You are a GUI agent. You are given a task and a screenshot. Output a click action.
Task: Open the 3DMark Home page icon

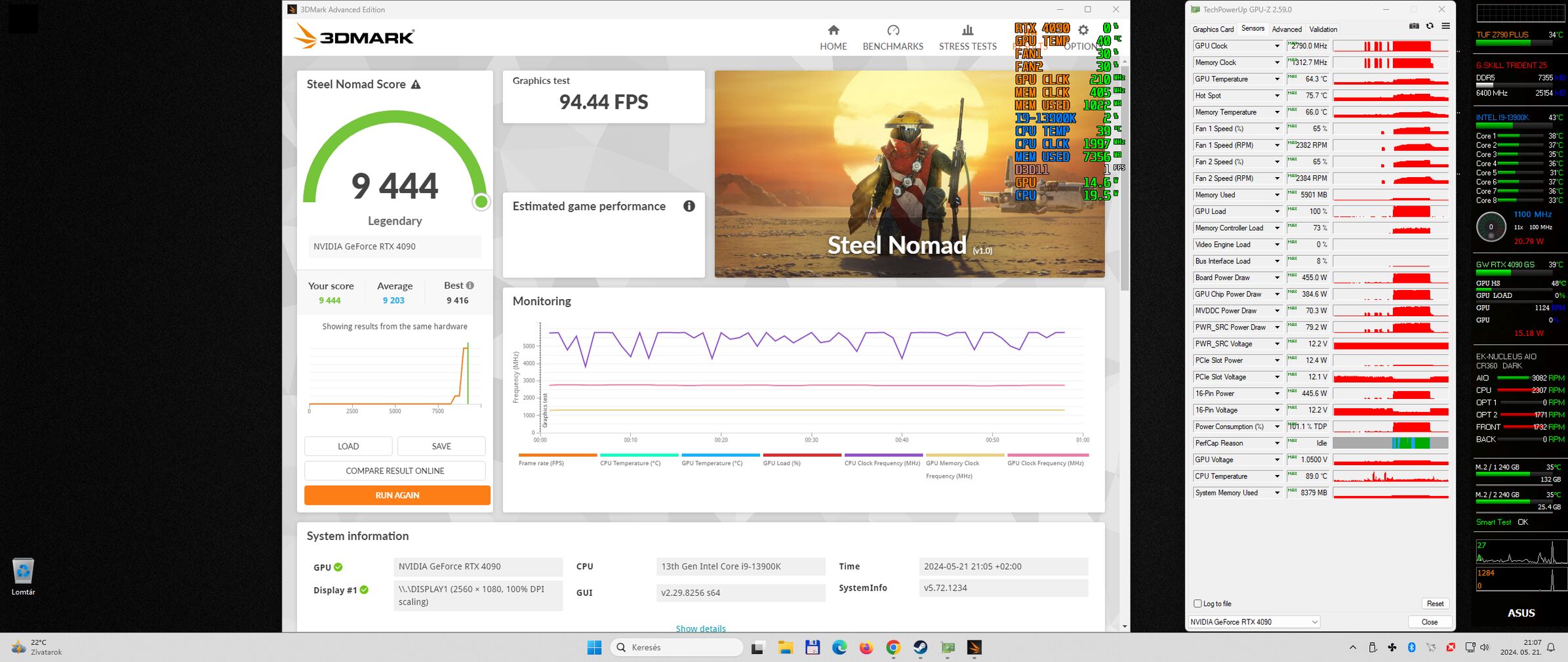(833, 30)
